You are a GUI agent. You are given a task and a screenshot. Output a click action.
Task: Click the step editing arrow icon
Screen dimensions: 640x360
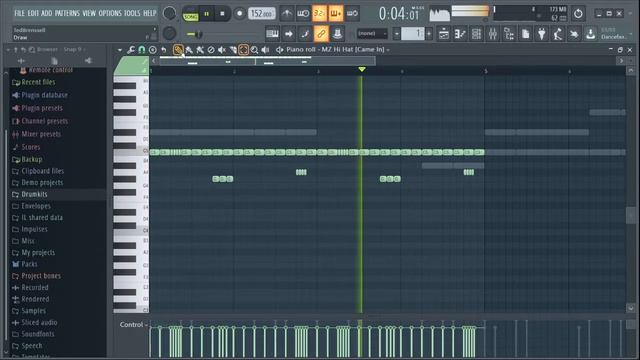pyautogui.click(x=289, y=34)
